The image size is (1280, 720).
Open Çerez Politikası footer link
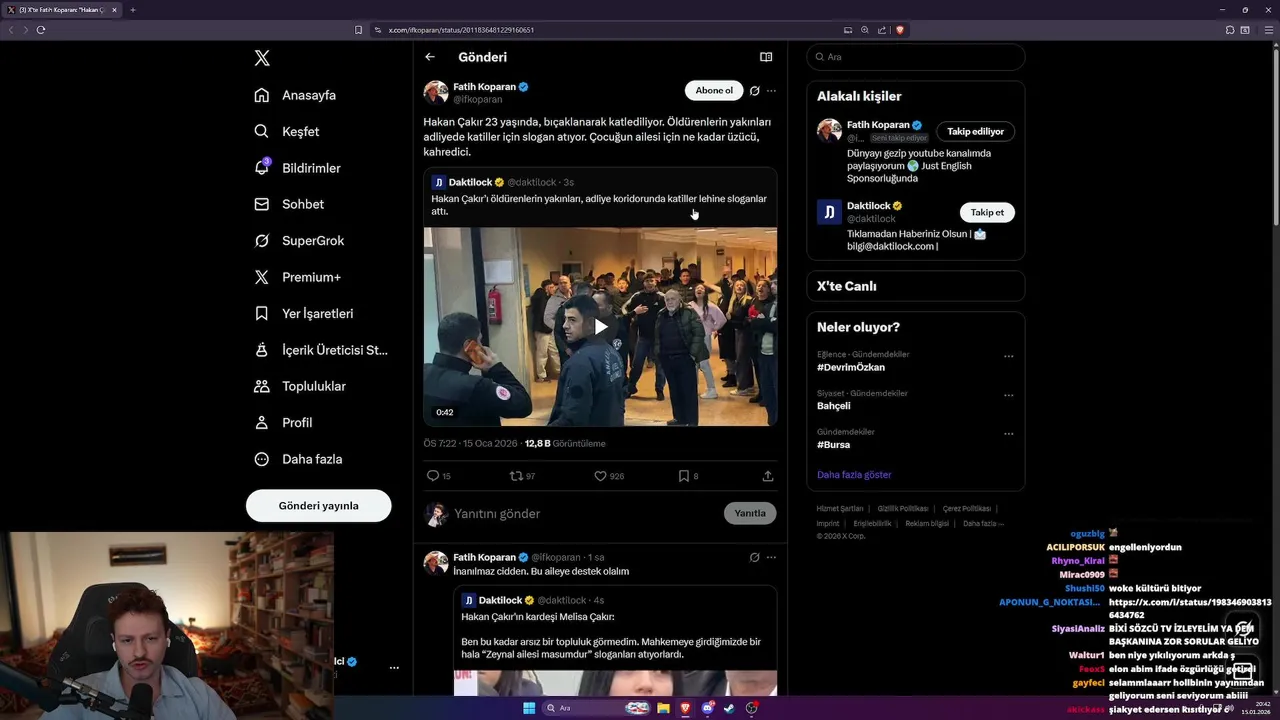tap(967, 509)
